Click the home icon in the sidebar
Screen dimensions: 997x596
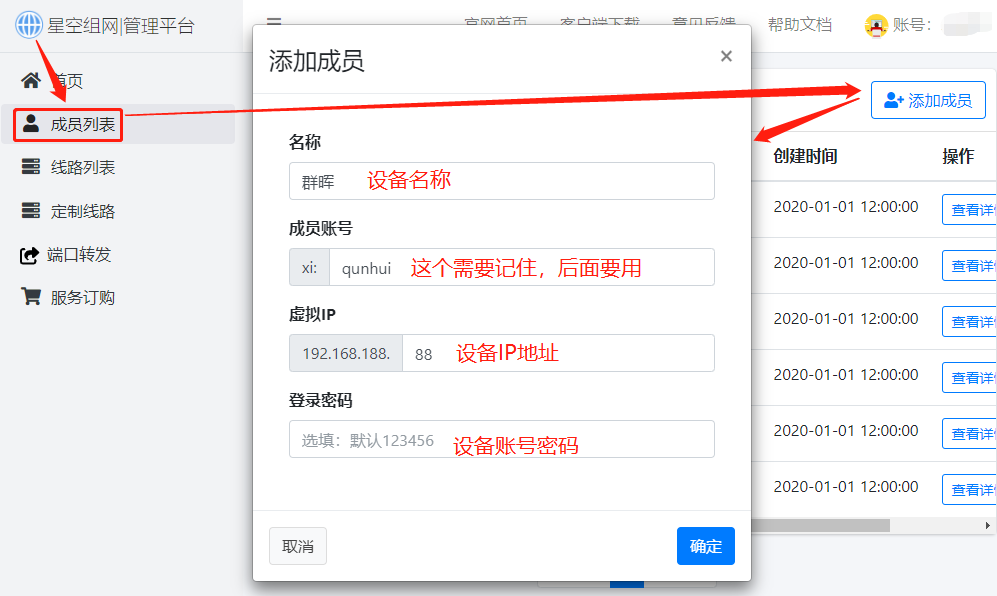point(31,81)
